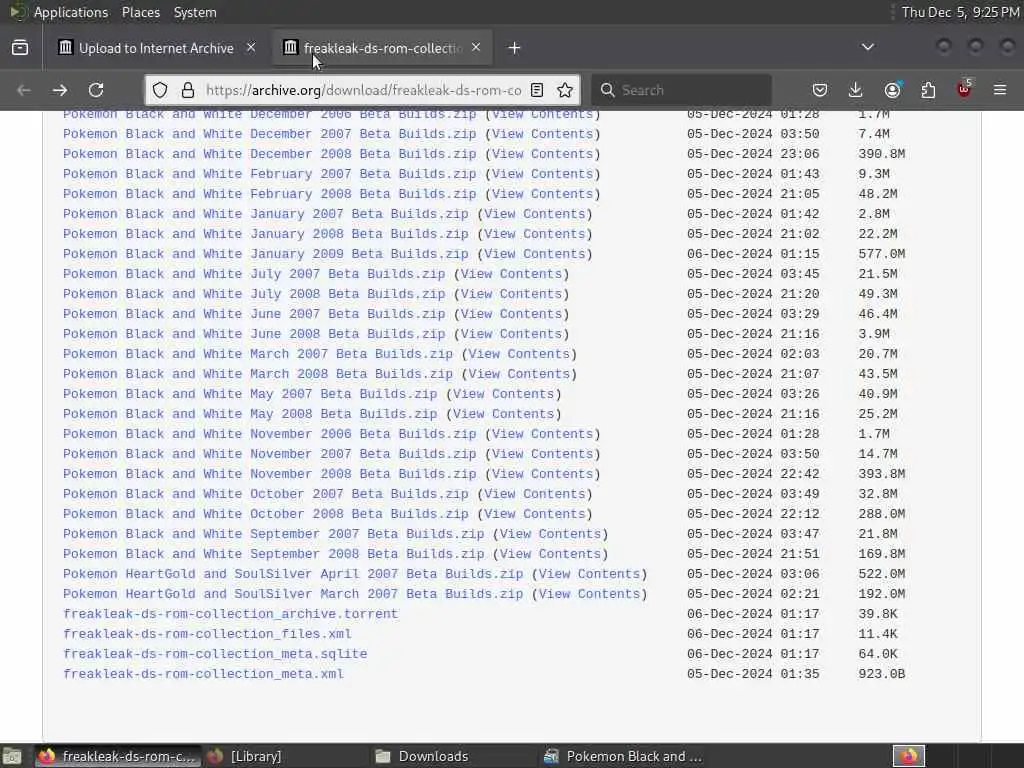
Task: View Contents of January 2008 Beta Builds
Action: 535,234
